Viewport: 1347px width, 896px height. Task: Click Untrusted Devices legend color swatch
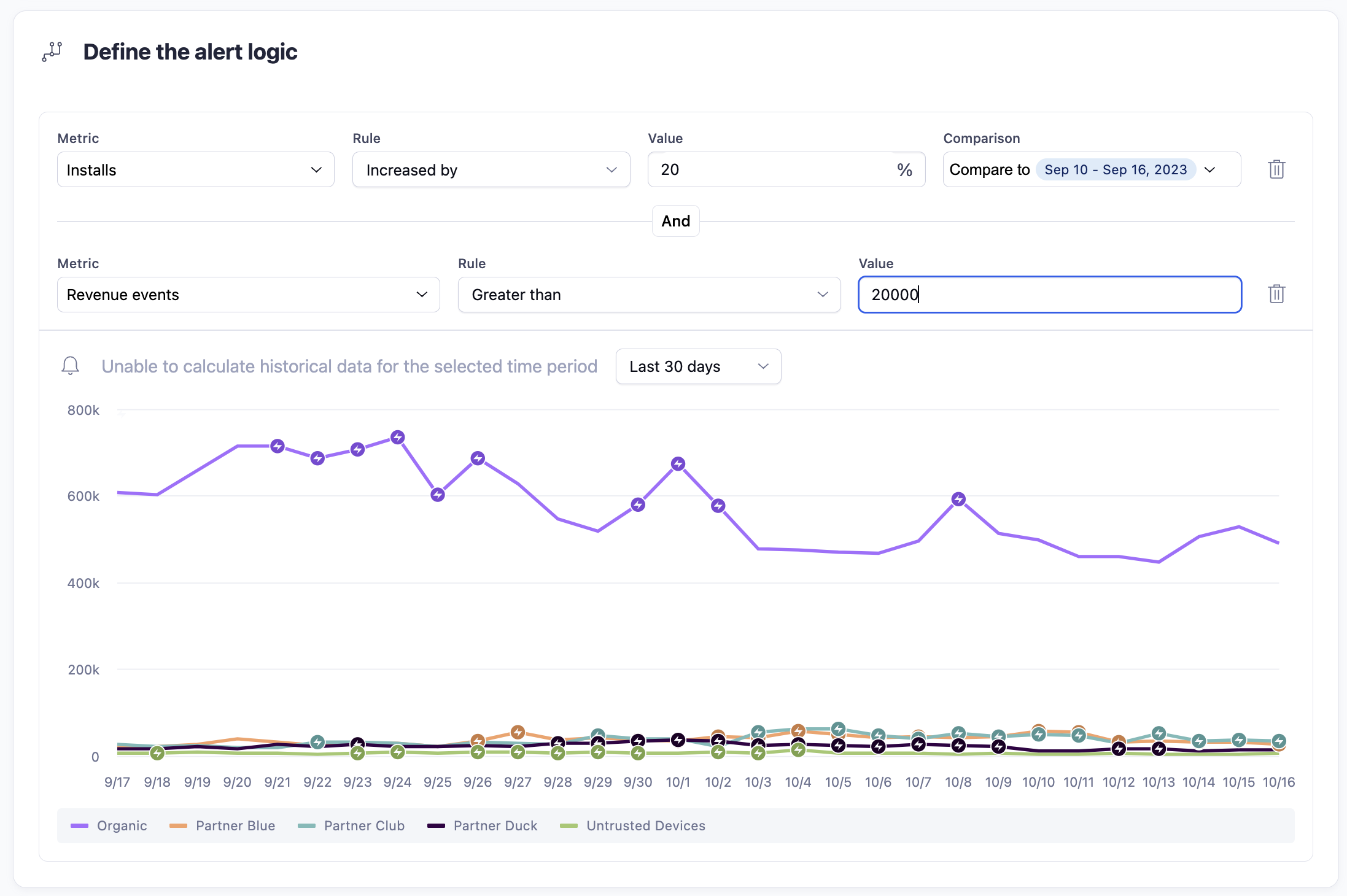[x=569, y=825]
